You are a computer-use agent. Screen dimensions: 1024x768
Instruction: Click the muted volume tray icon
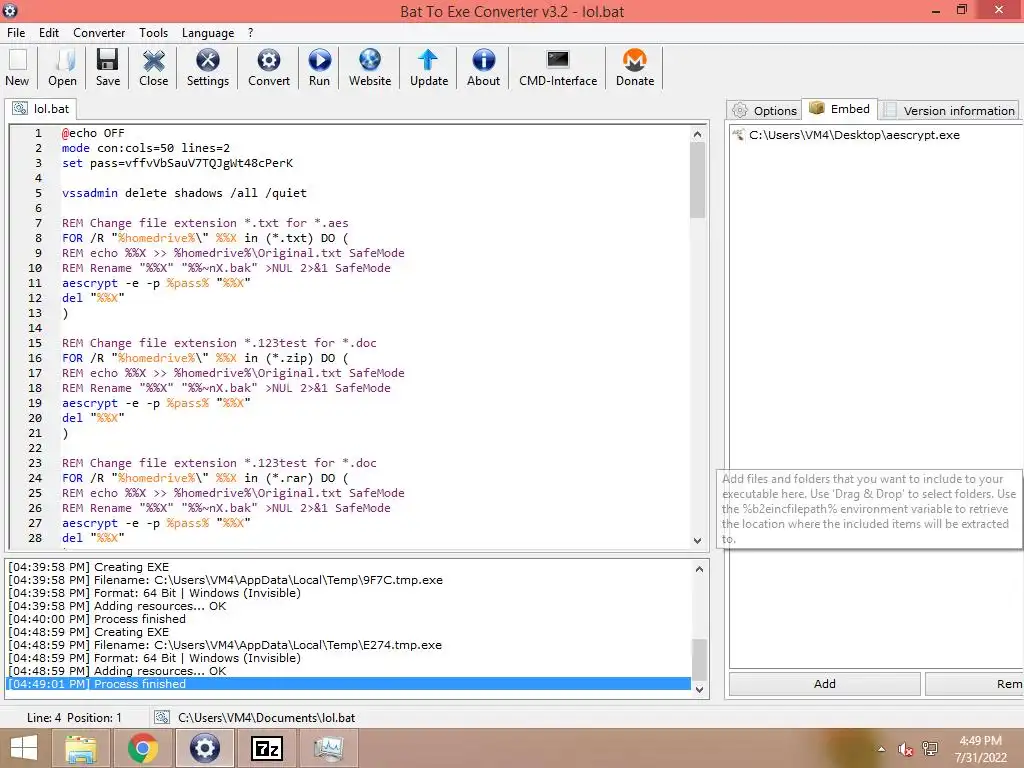click(905, 749)
